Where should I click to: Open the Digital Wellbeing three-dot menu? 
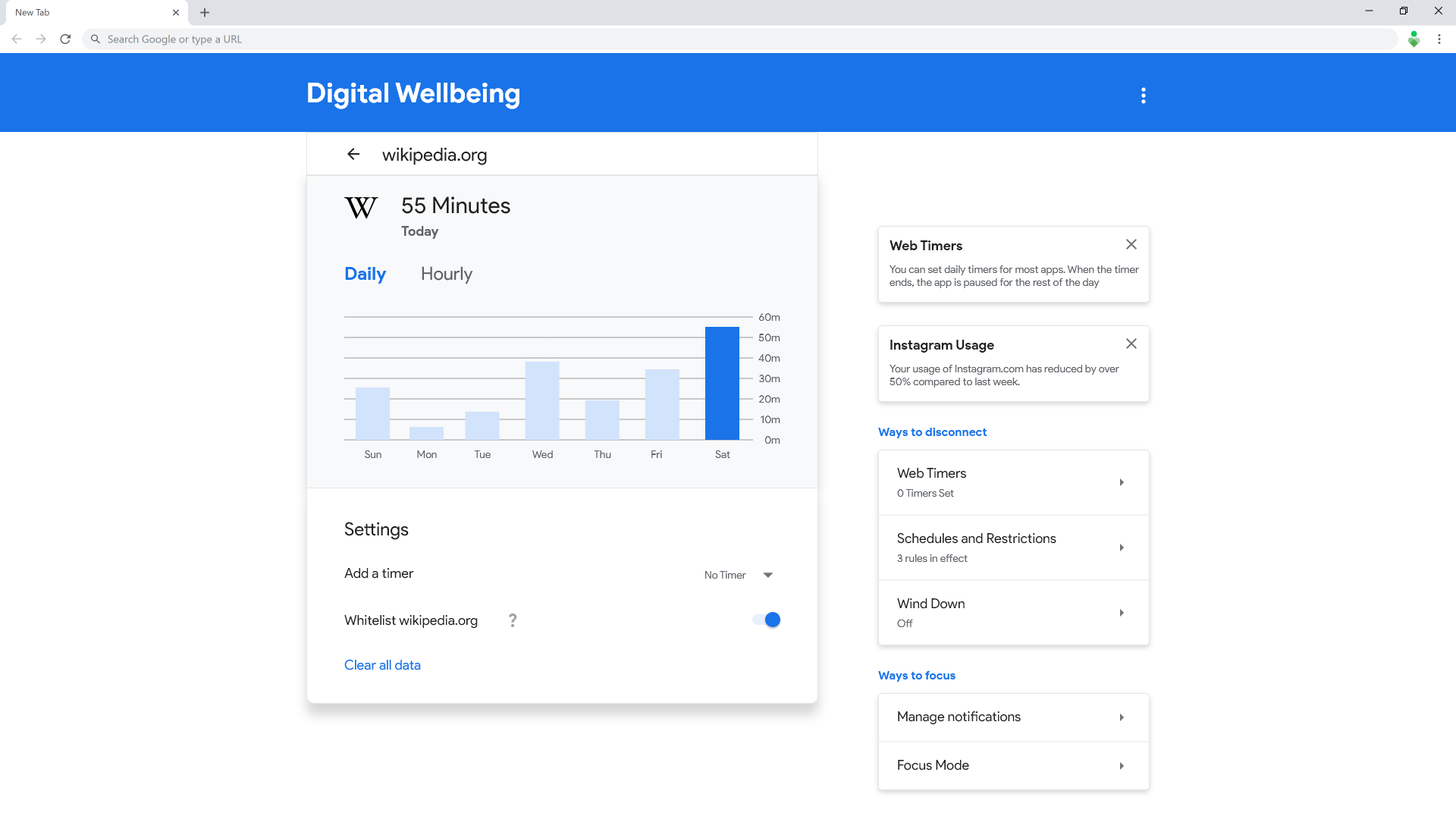[1144, 96]
